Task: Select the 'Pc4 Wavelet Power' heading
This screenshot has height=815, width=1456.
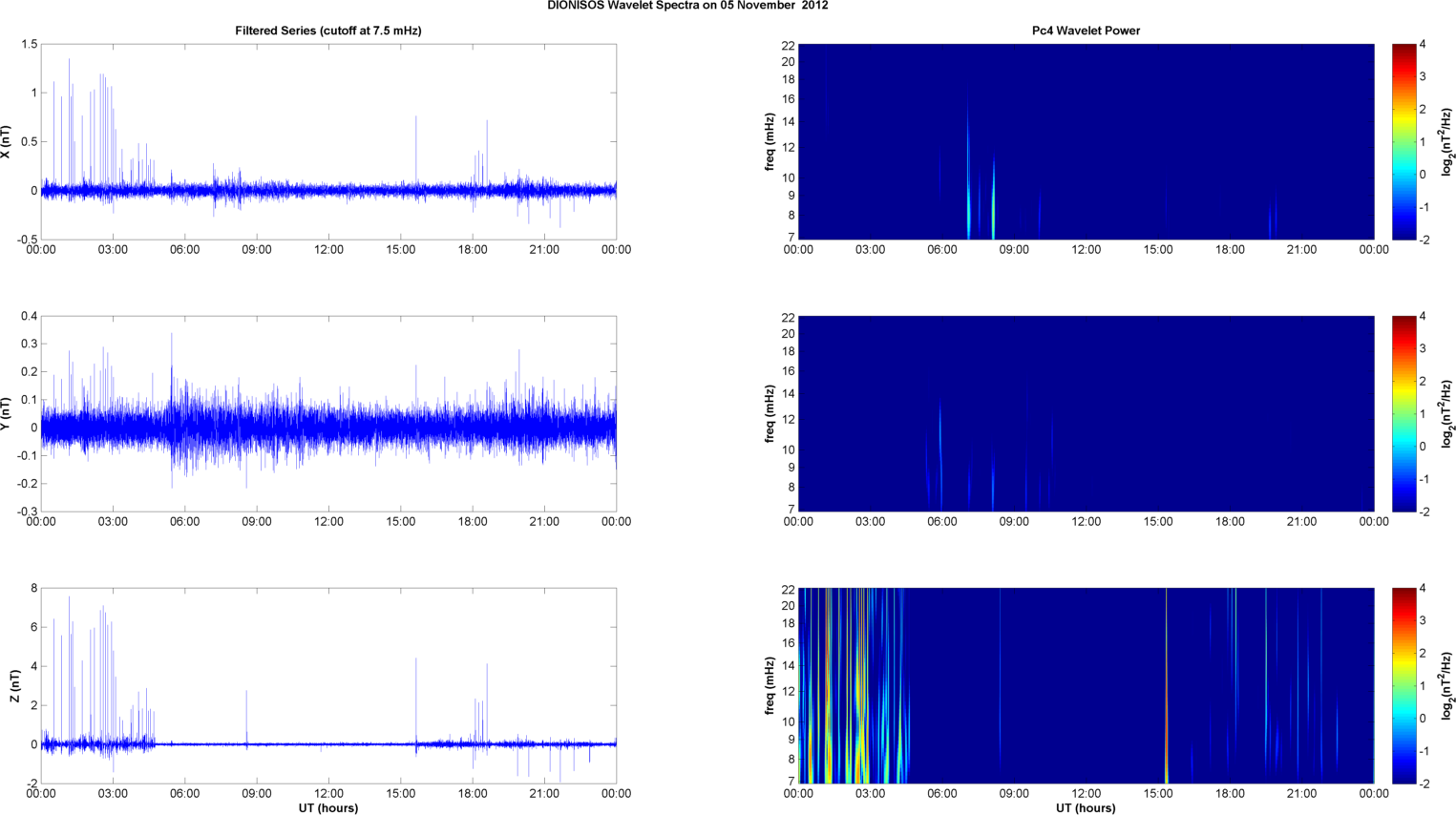Action: coord(1086,31)
